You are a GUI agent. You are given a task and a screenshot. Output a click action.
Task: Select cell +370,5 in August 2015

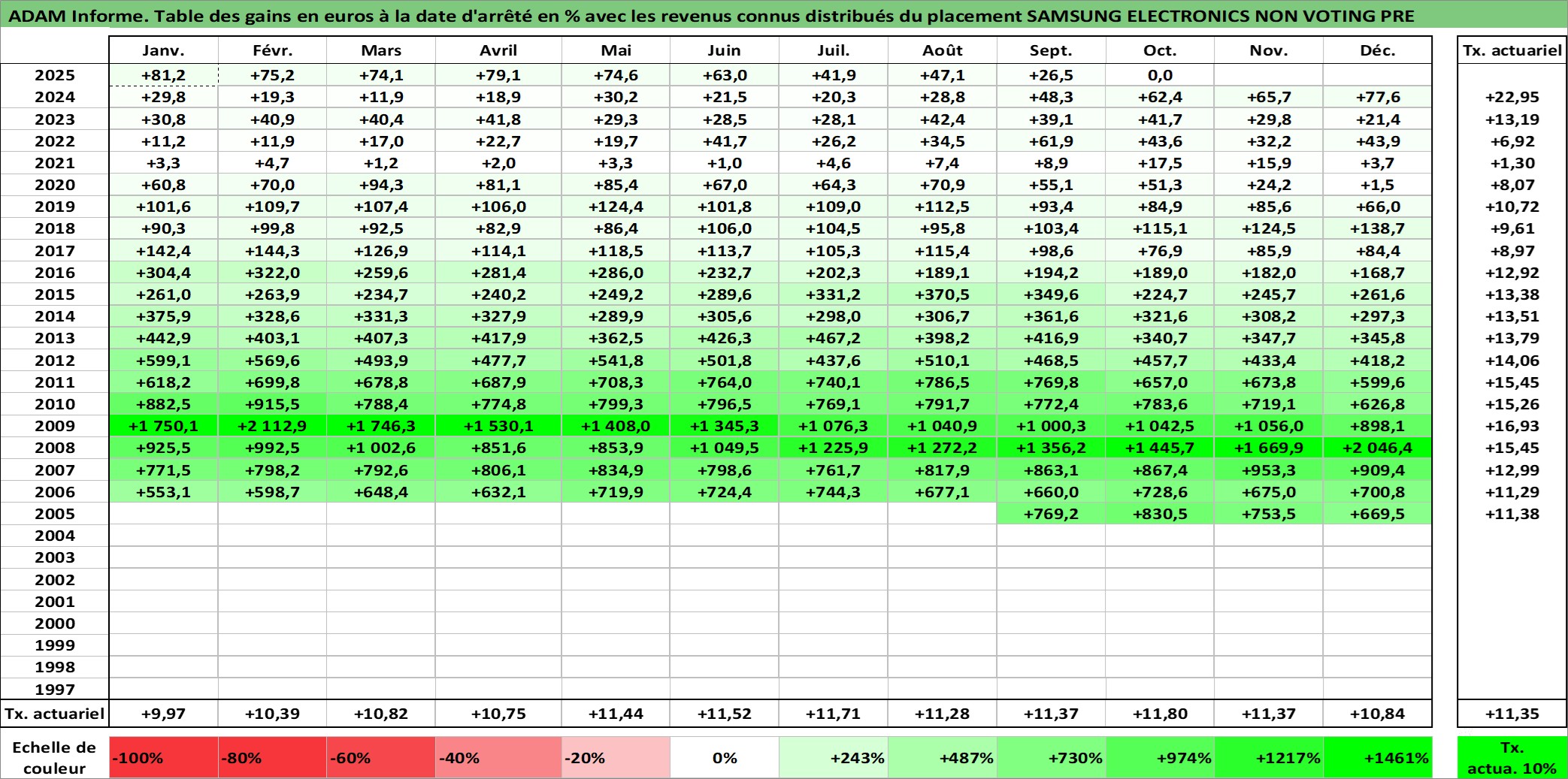click(x=943, y=294)
